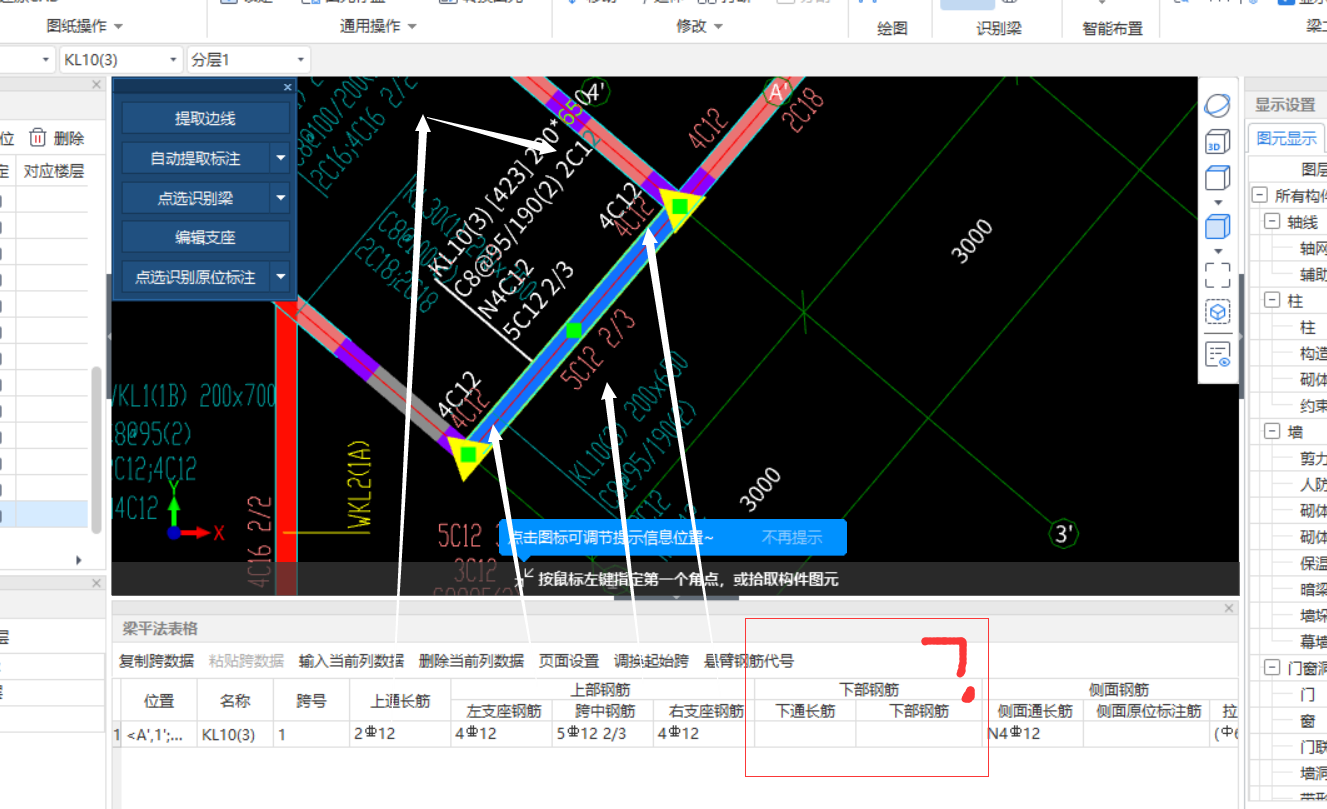The height and width of the screenshot is (809, 1327).
Task: Select the 剪力 item under 墙
Action: [1313, 457]
